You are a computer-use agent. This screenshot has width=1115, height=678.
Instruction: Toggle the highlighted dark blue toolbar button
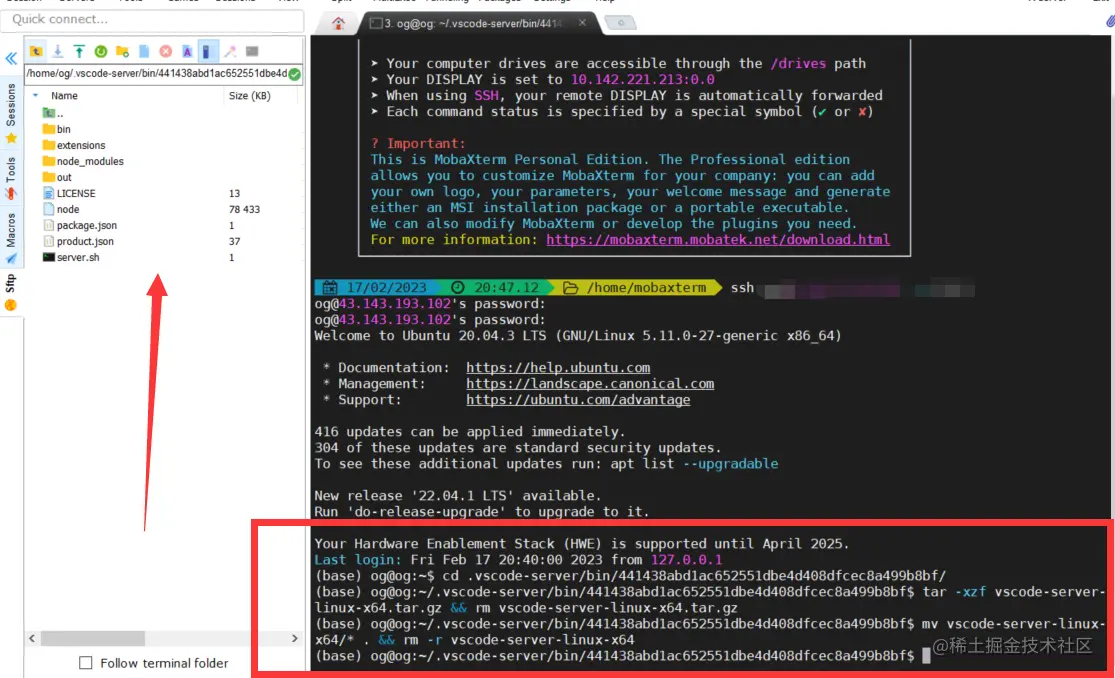[208, 51]
